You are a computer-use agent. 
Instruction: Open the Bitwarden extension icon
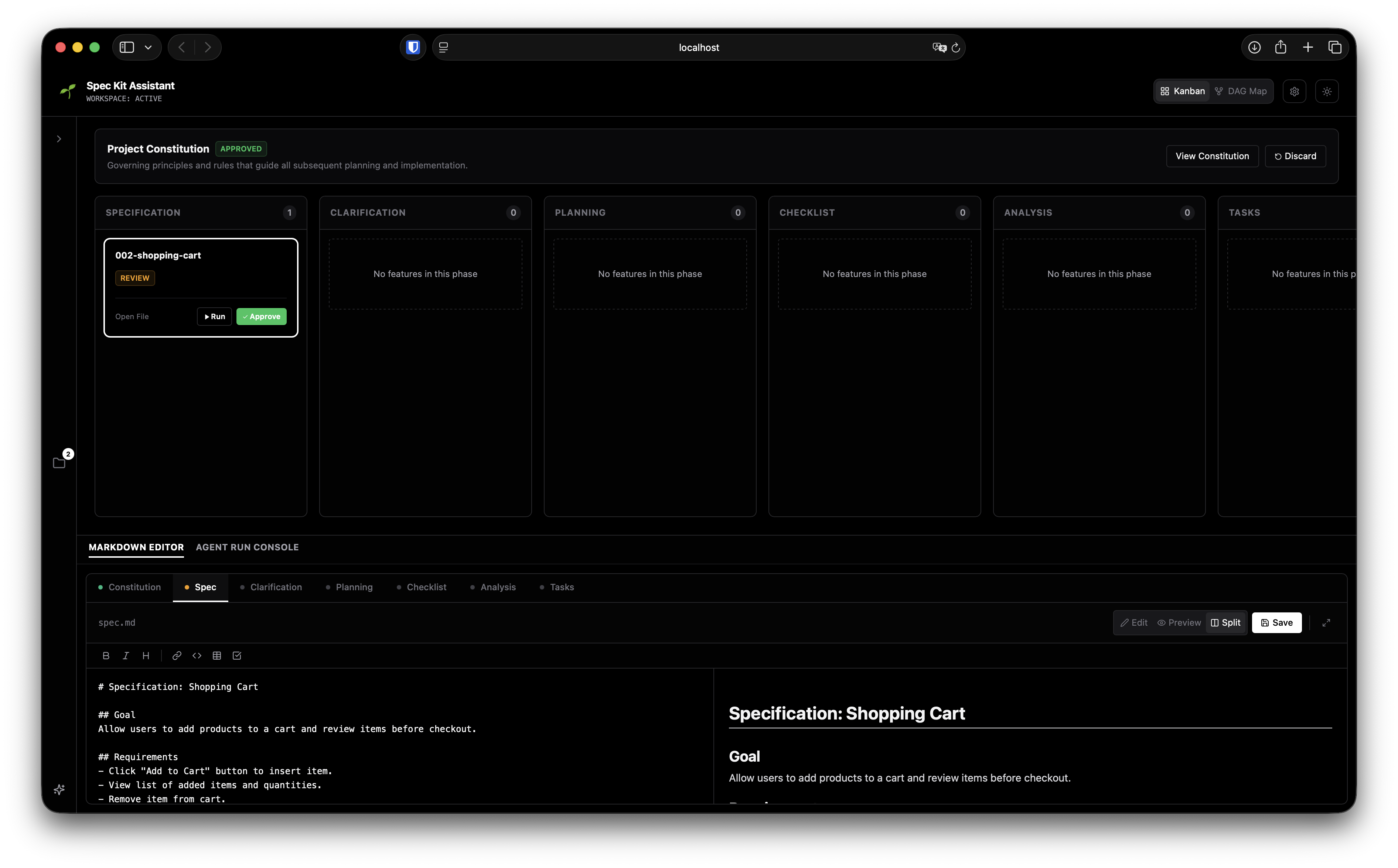point(413,47)
